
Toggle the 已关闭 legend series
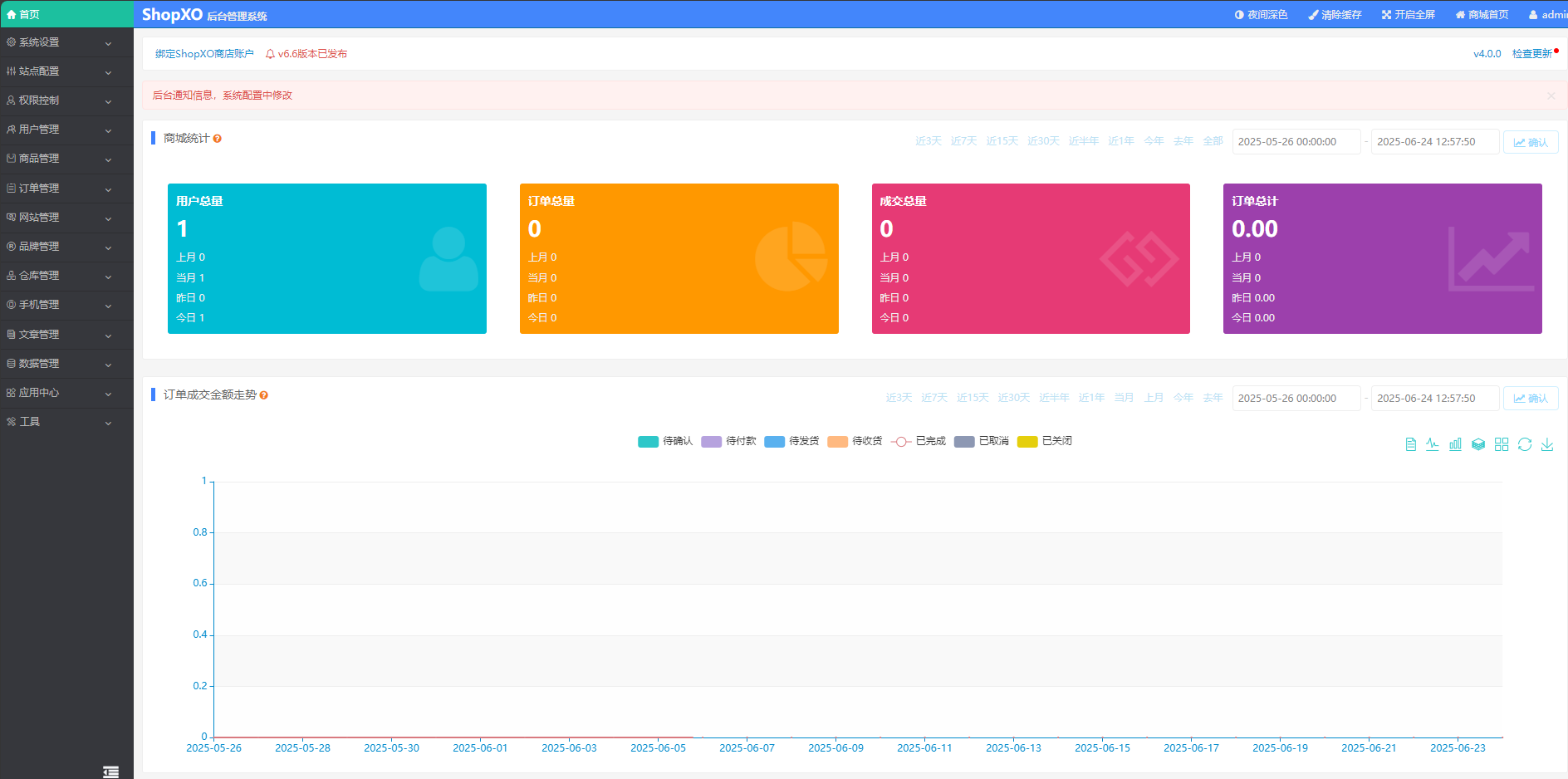[x=1044, y=441]
